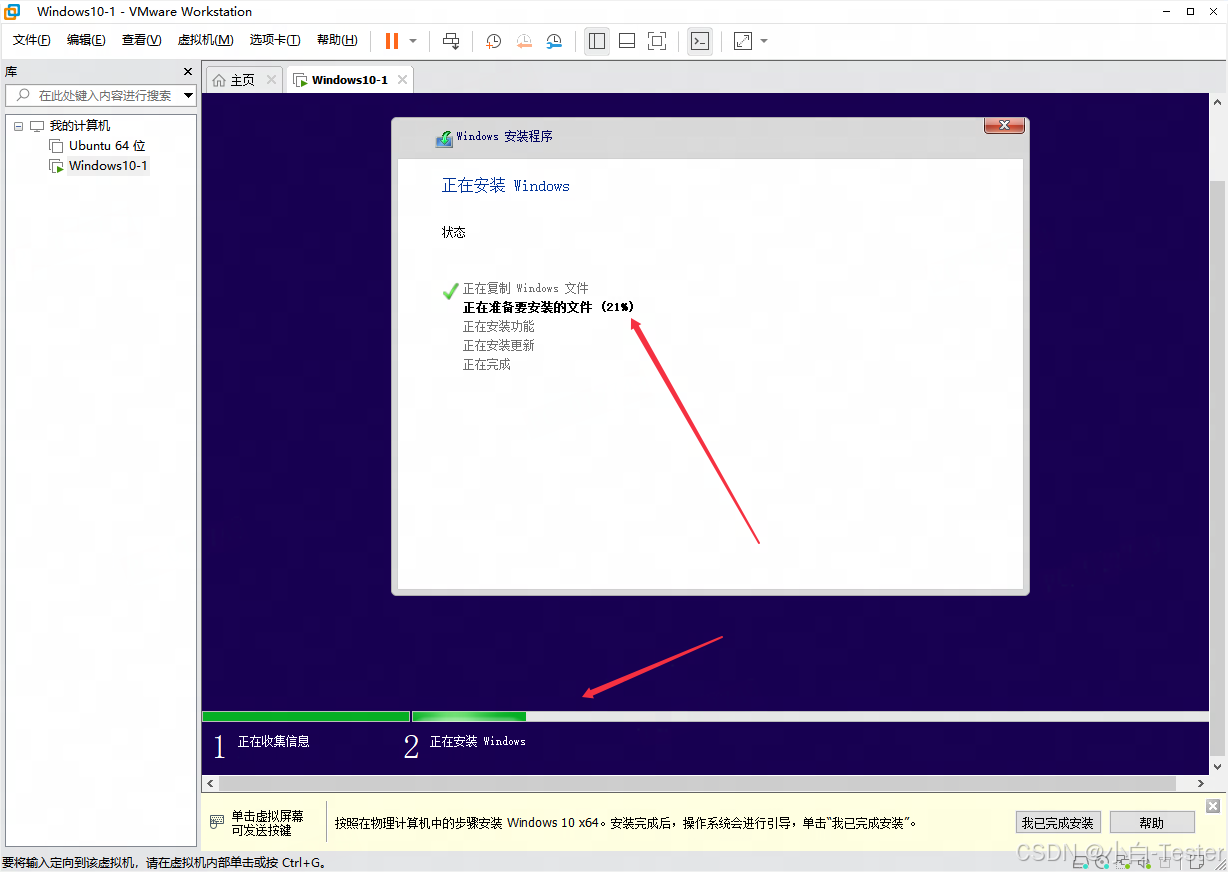Click the 正在复制 Windows 文件 step
This screenshot has height=872, width=1228.
[526, 288]
